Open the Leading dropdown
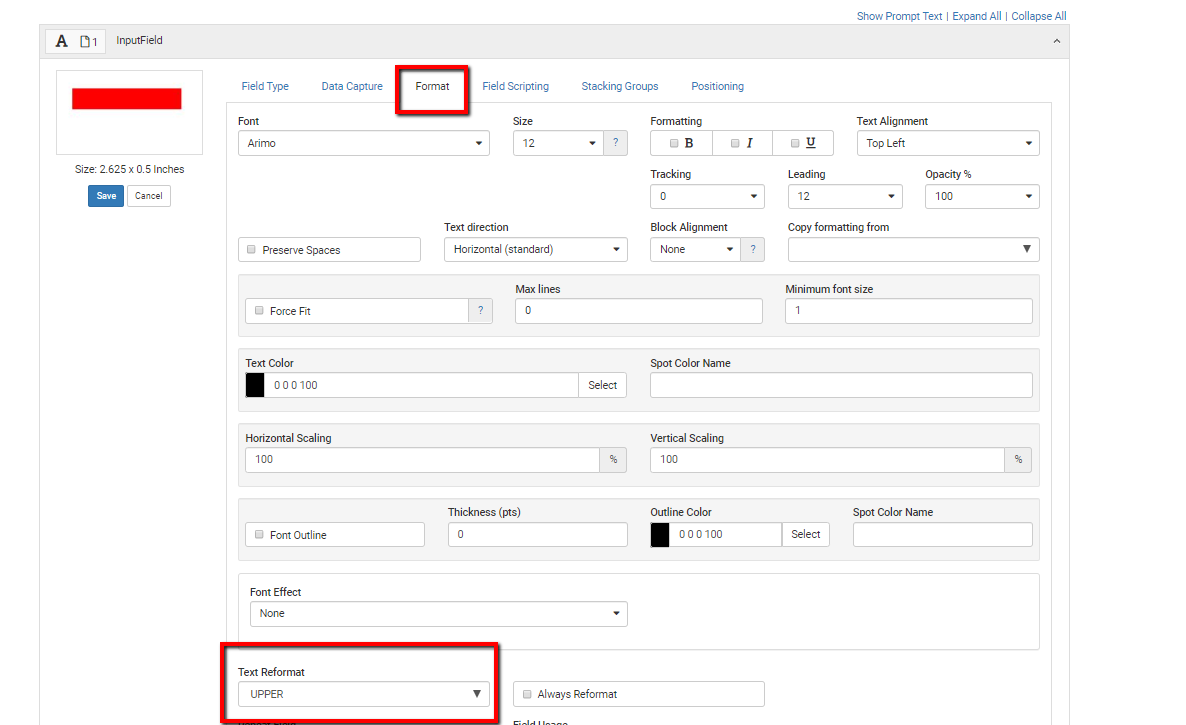 point(845,197)
